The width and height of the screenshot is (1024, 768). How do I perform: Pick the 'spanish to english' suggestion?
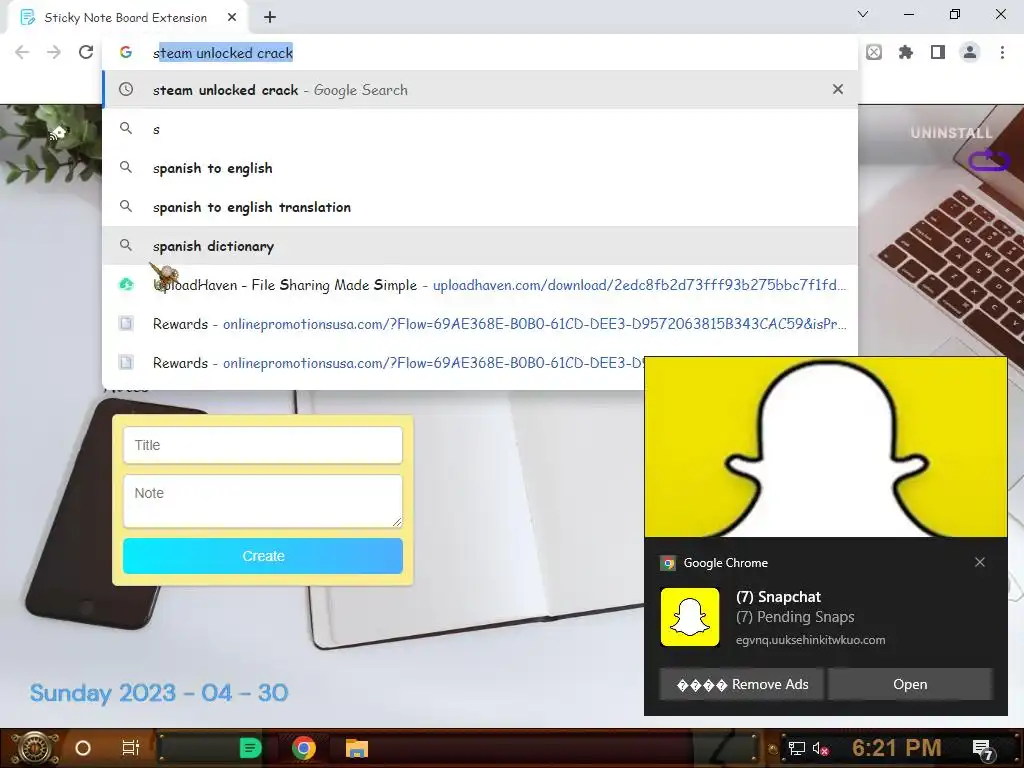tap(480, 168)
